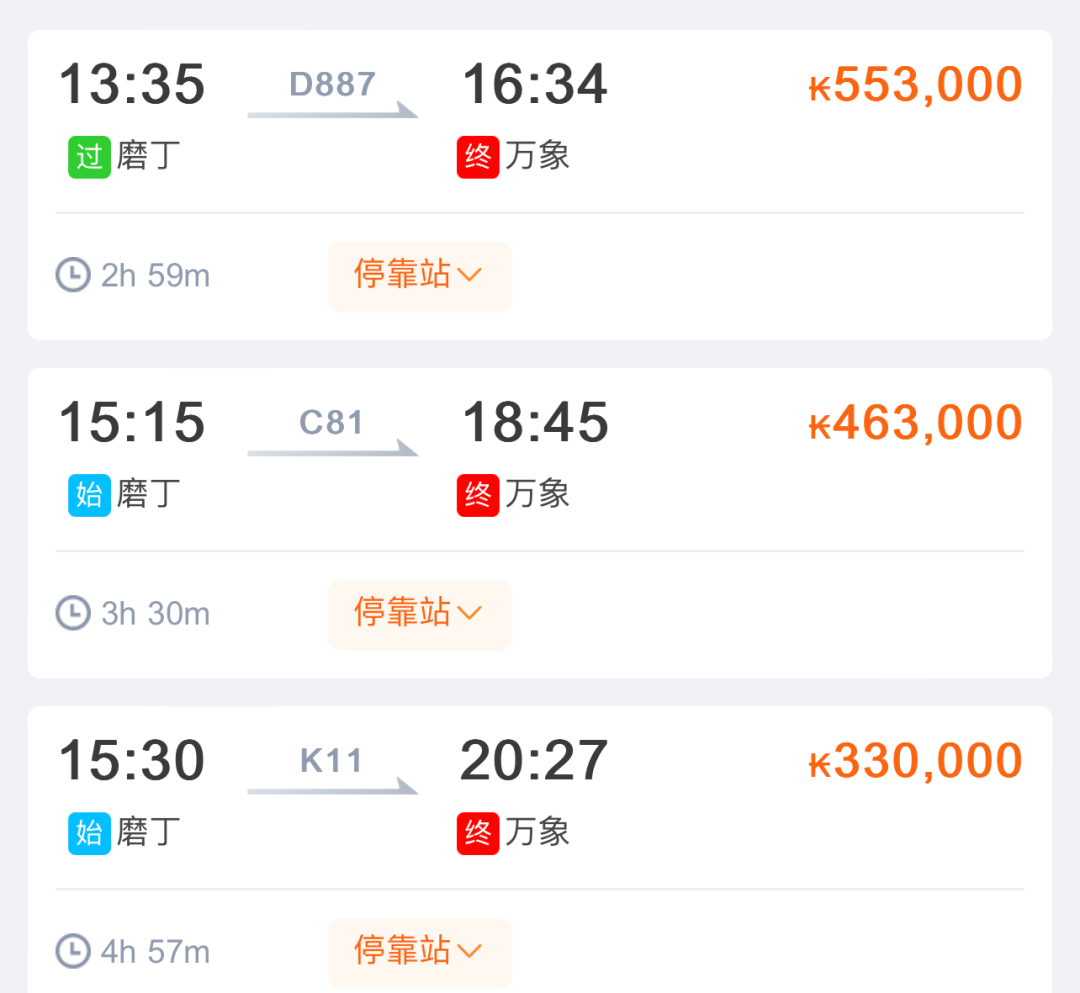1080x993 pixels.
Task: Click the 16:34 arrival time of D887
Action: tap(533, 85)
